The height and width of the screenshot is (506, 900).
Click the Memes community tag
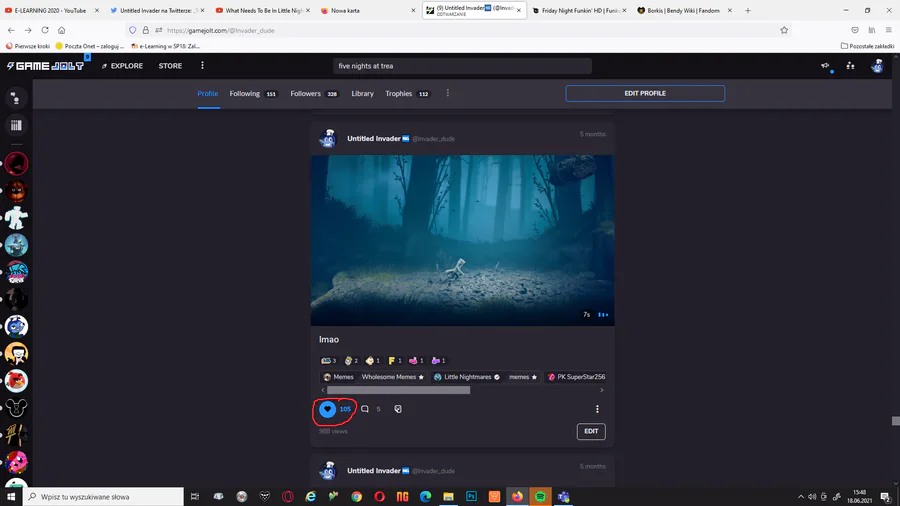pyautogui.click(x=339, y=377)
